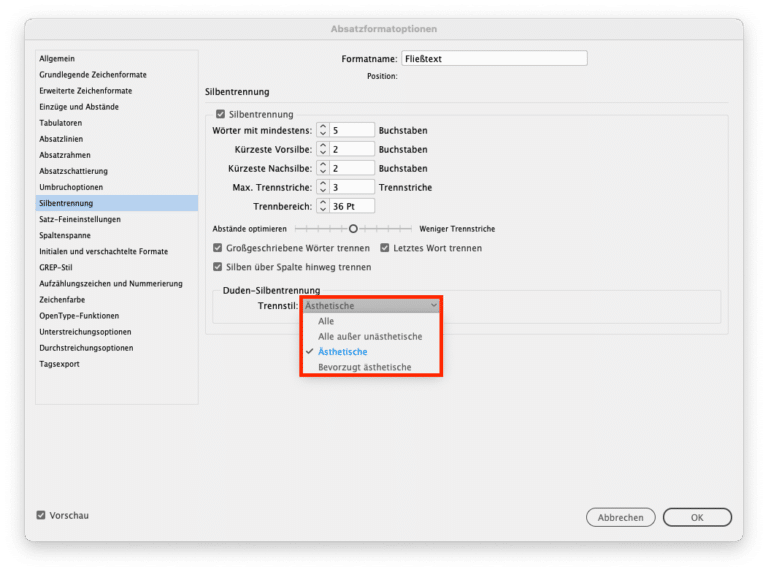Viewport: 768px width, 572px height.
Task: Open the Zeichenfarbe category
Action: tap(117, 300)
